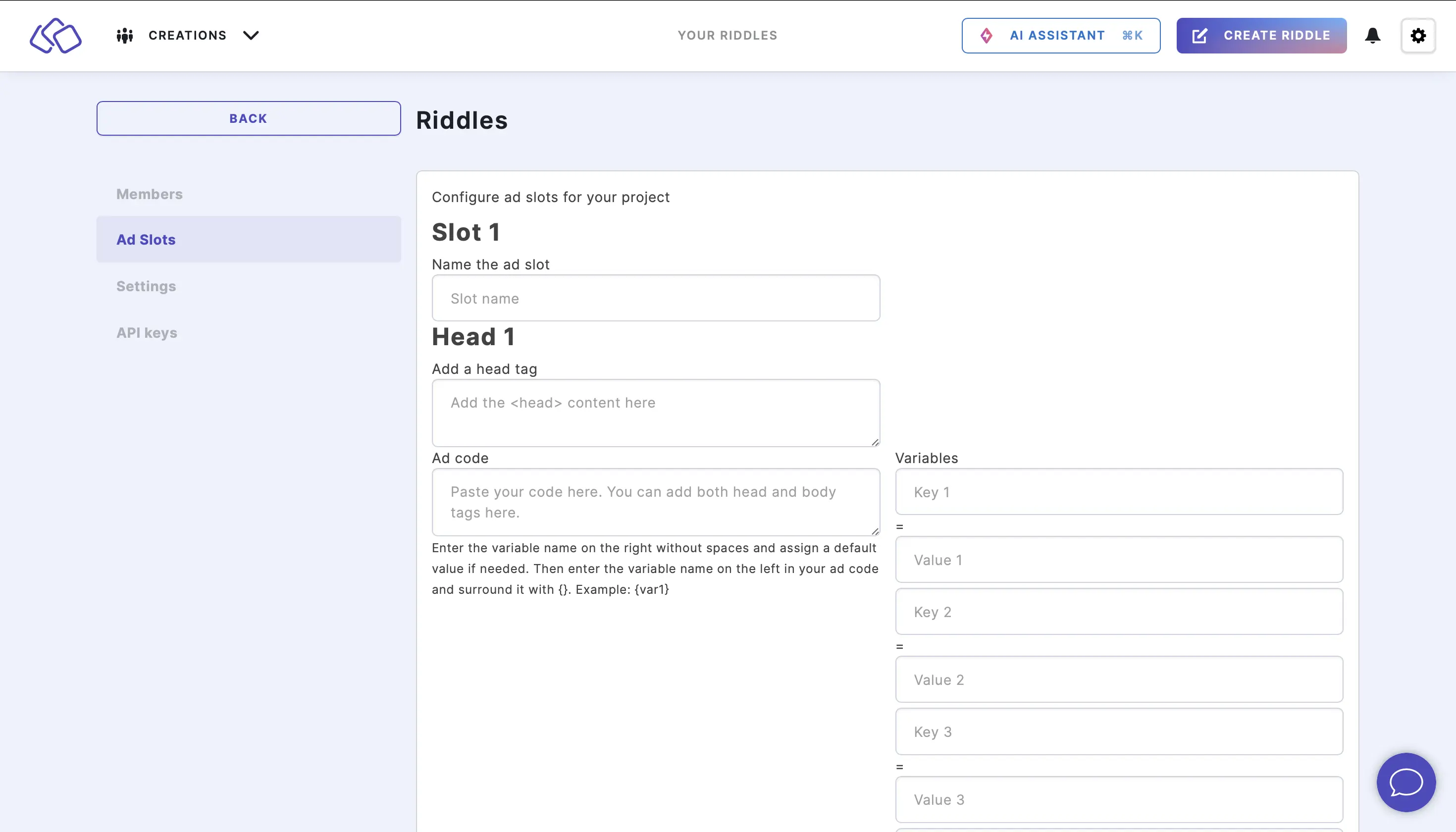1456x832 pixels.
Task: Click the Your Riddles navigation link
Action: 727,35
